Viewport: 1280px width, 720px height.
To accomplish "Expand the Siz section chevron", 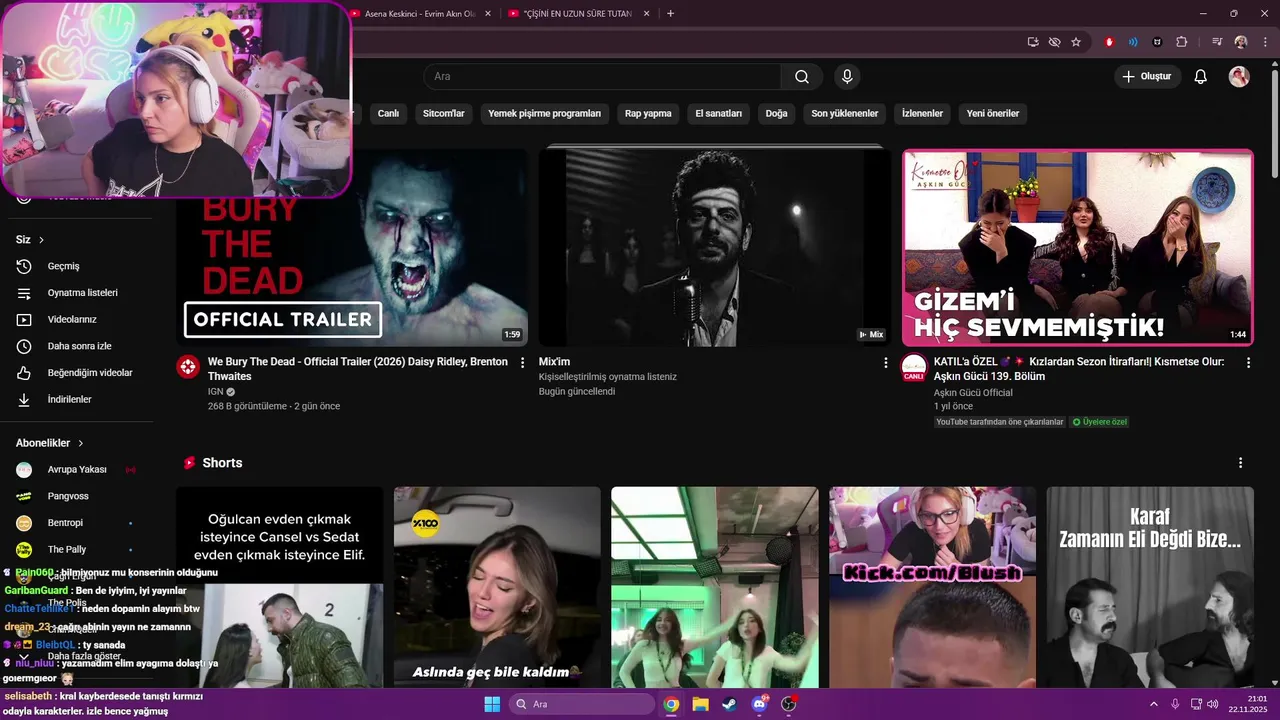I will point(41,240).
